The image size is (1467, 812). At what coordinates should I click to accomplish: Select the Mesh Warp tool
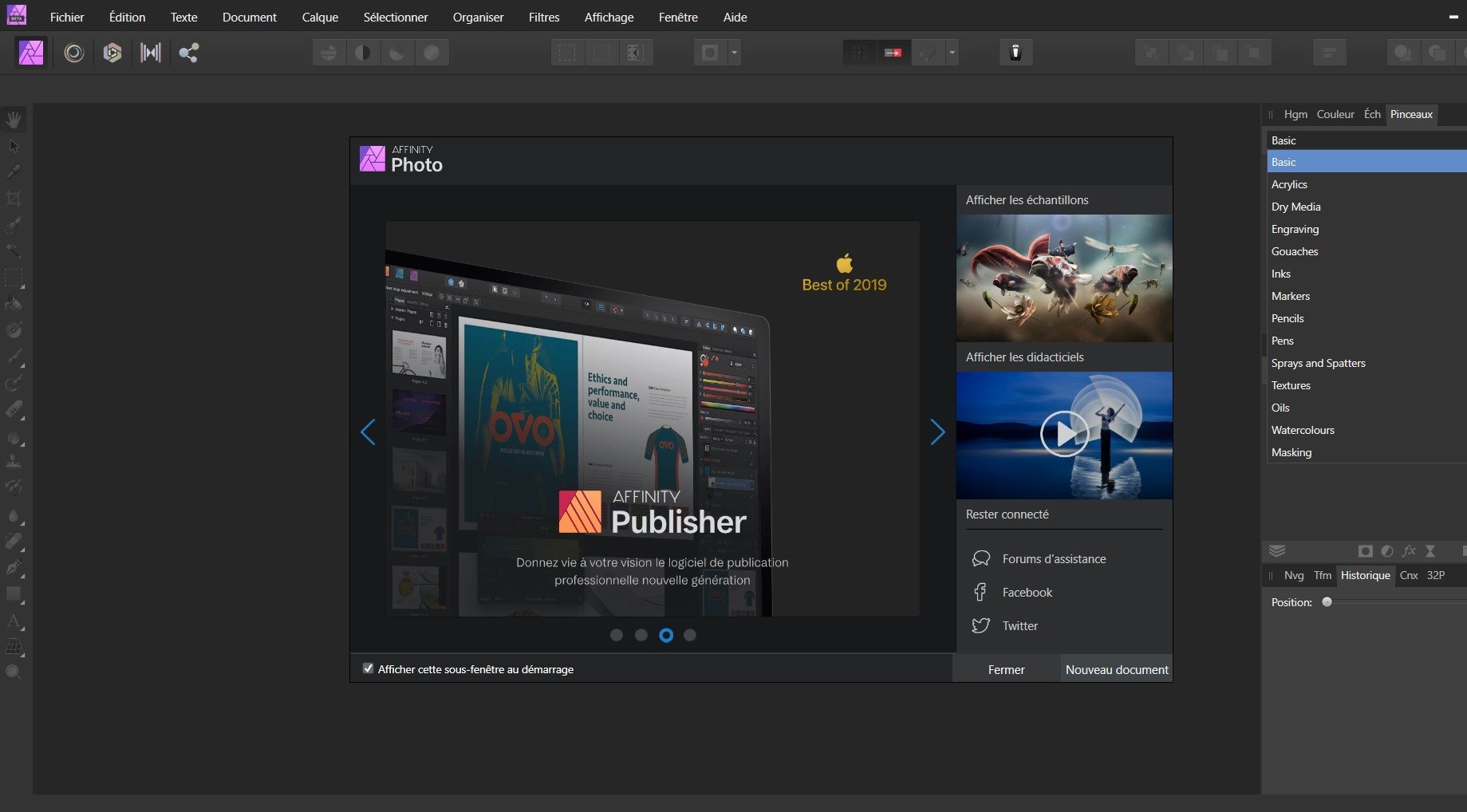tap(14, 646)
